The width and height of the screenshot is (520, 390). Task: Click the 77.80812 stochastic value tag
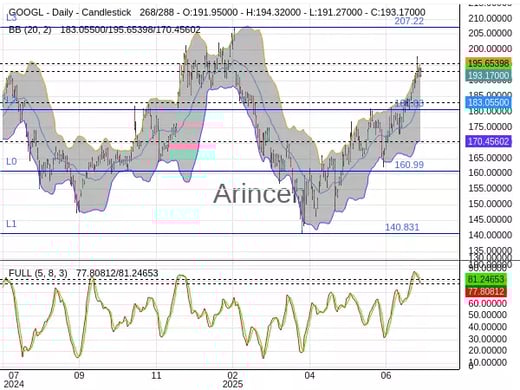486,292
